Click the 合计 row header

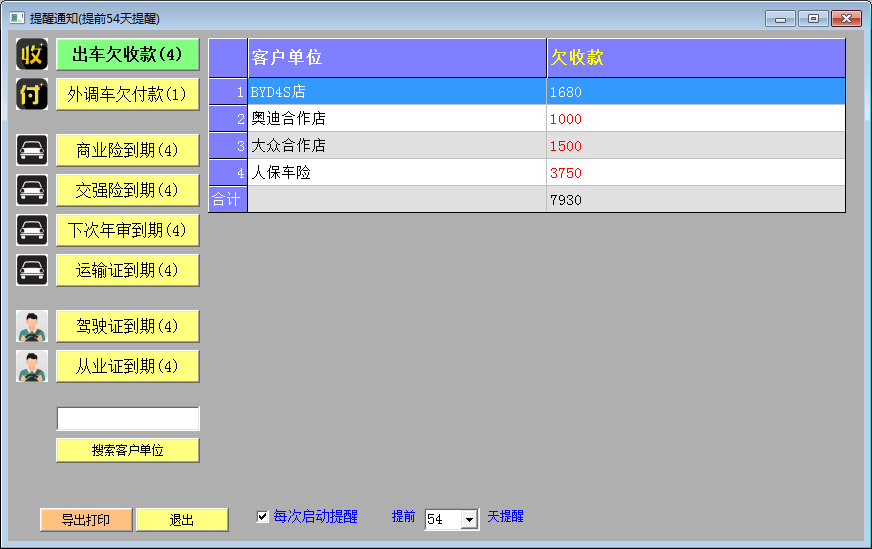(x=227, y=199)
